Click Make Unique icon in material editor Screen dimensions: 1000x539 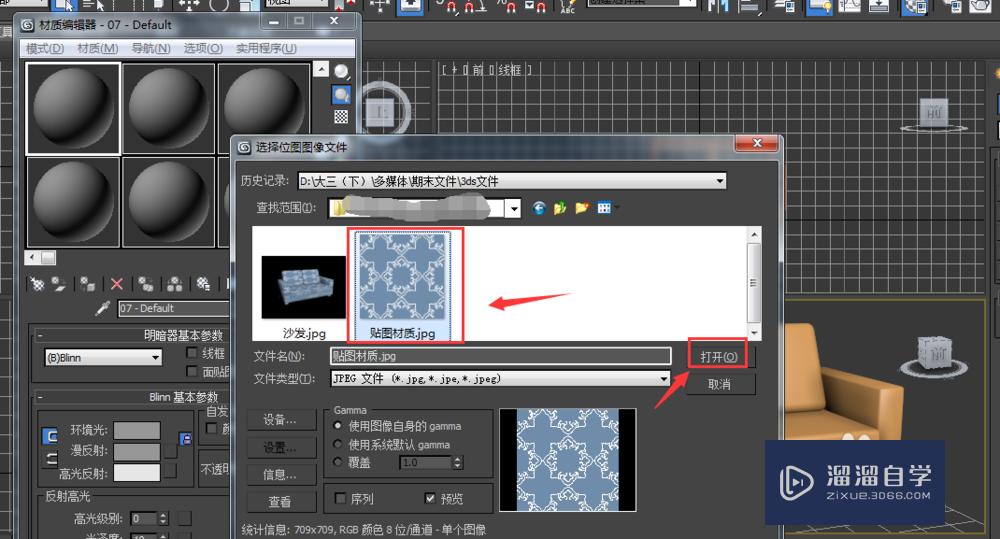[x=175, y=284]
